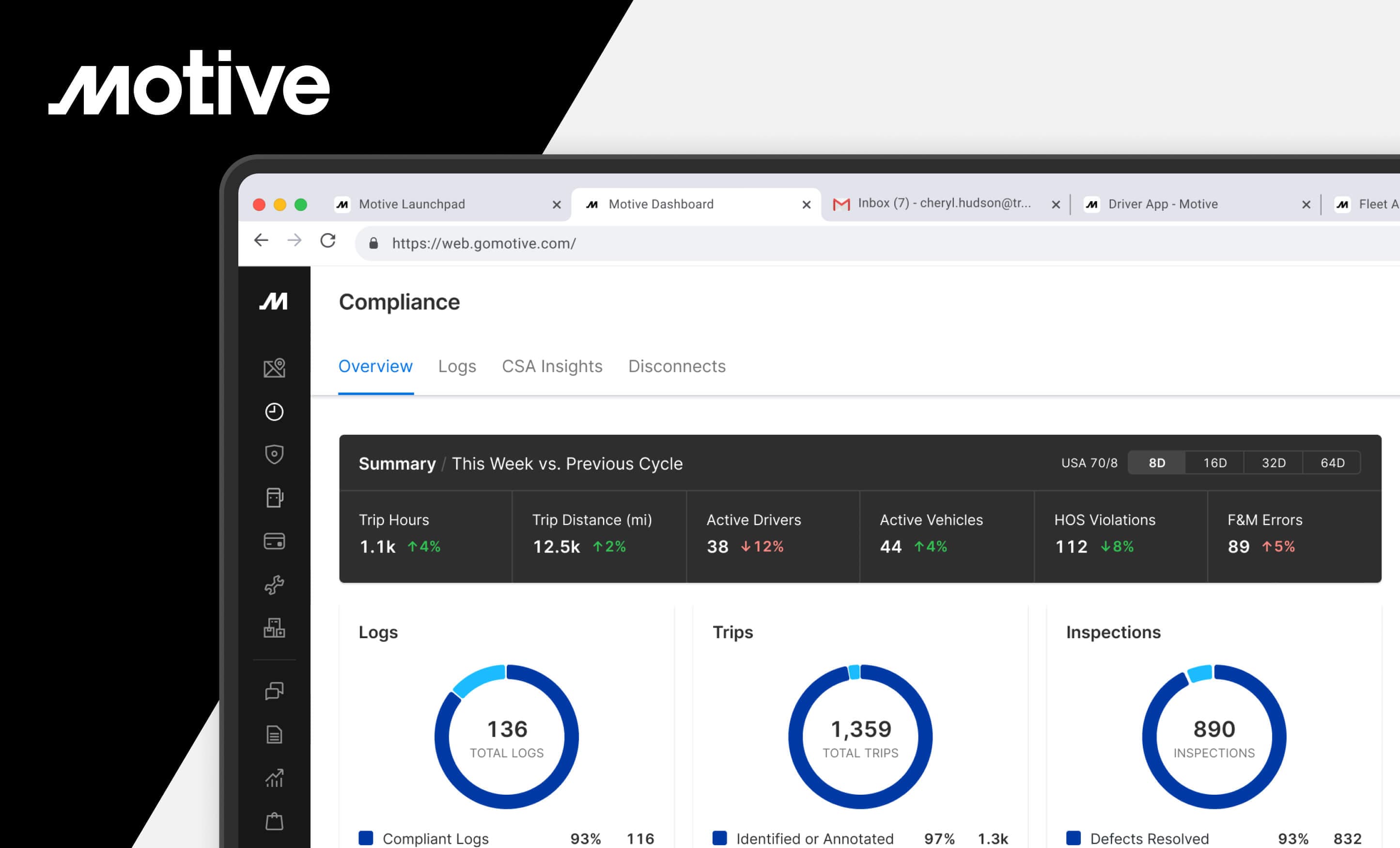
Task: Click the Motive logo in the sidebar
Action: click(274, 301)
